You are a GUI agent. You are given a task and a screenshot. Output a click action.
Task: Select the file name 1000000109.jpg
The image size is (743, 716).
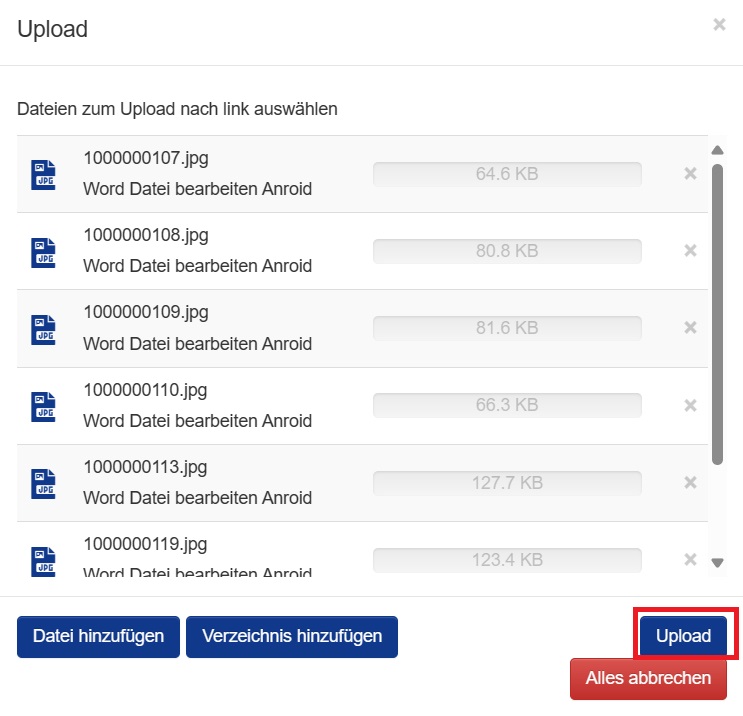point(146,313)
